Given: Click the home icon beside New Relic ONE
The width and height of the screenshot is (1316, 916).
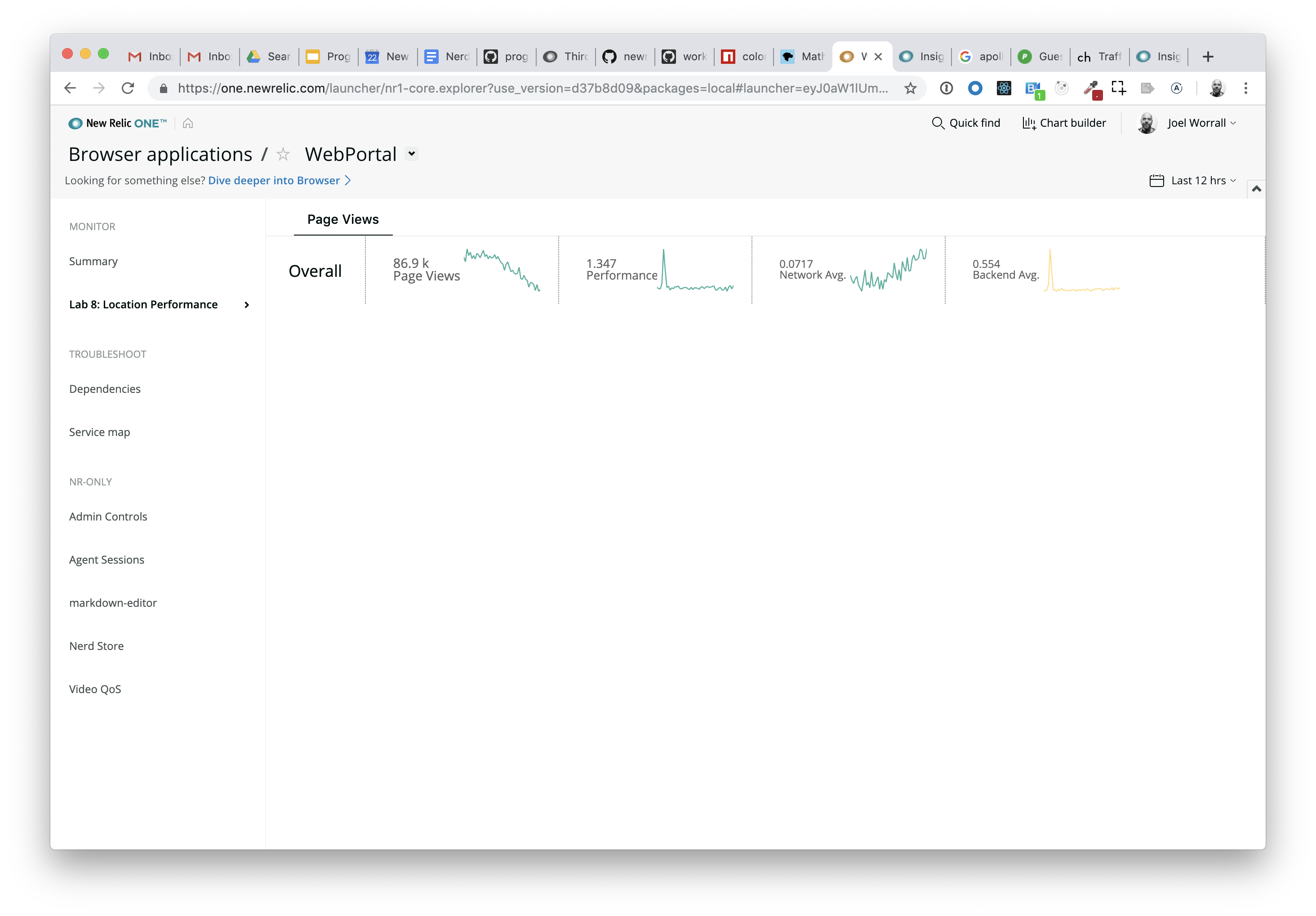Looking at the screenshot, I should [187, 123].
